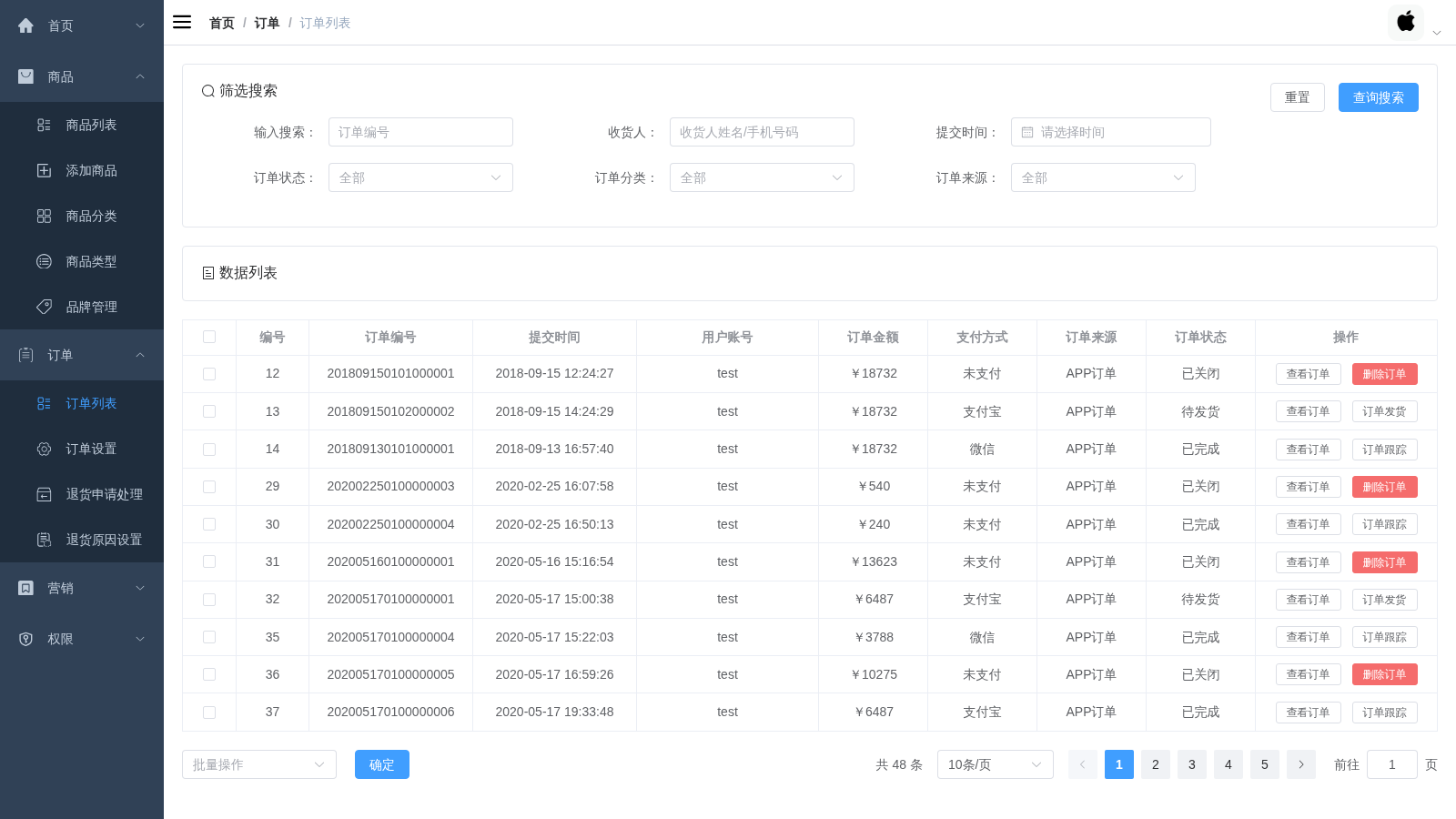Open 订单设置 in the sidebar

pyautogui.click(x=82, y=449)
